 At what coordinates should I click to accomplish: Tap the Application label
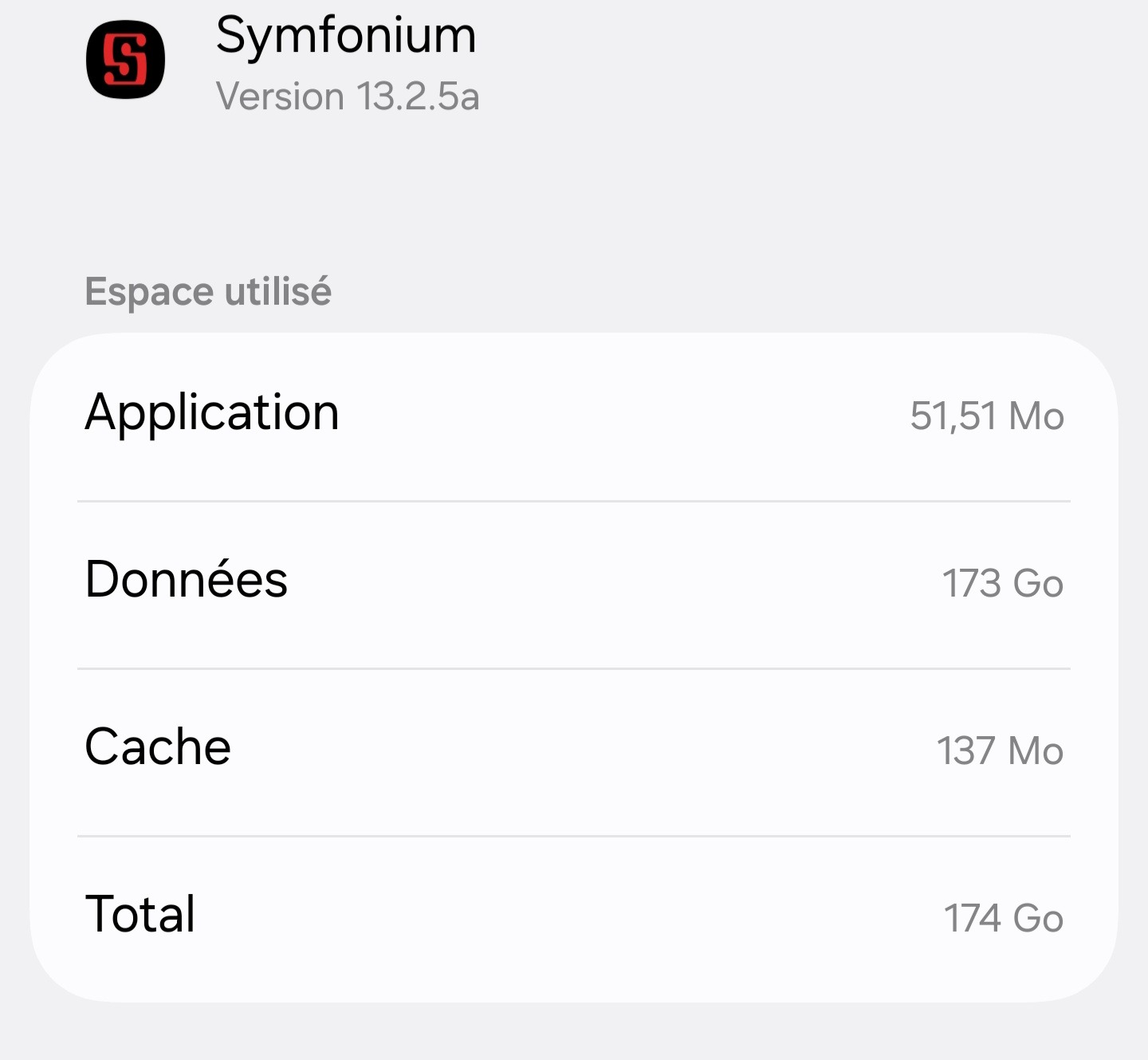[212, 413]
